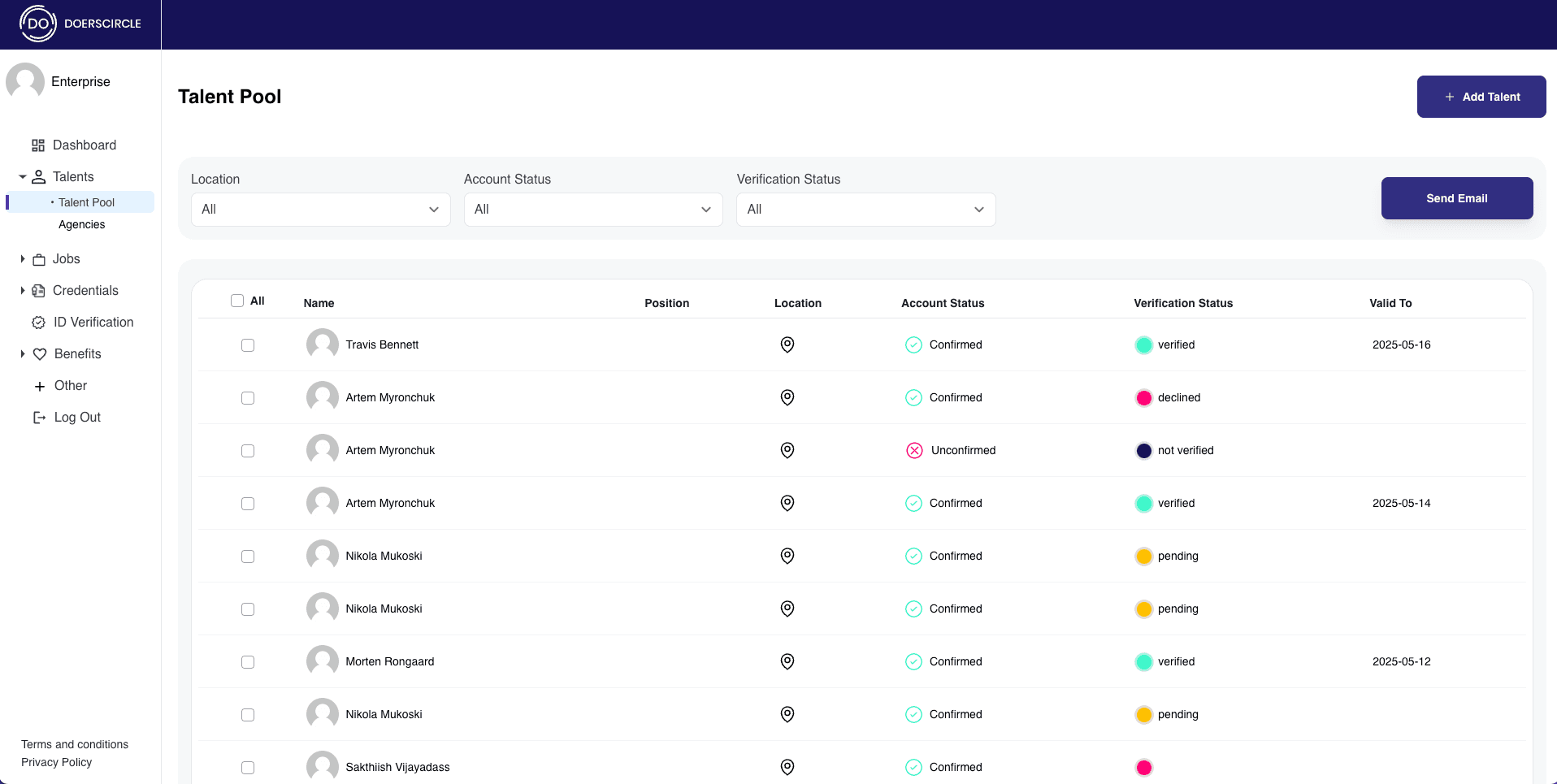Screen dimensions: 1557x784
Task: Select the All checkbox in the table header
Action: (x=236, y=300)
